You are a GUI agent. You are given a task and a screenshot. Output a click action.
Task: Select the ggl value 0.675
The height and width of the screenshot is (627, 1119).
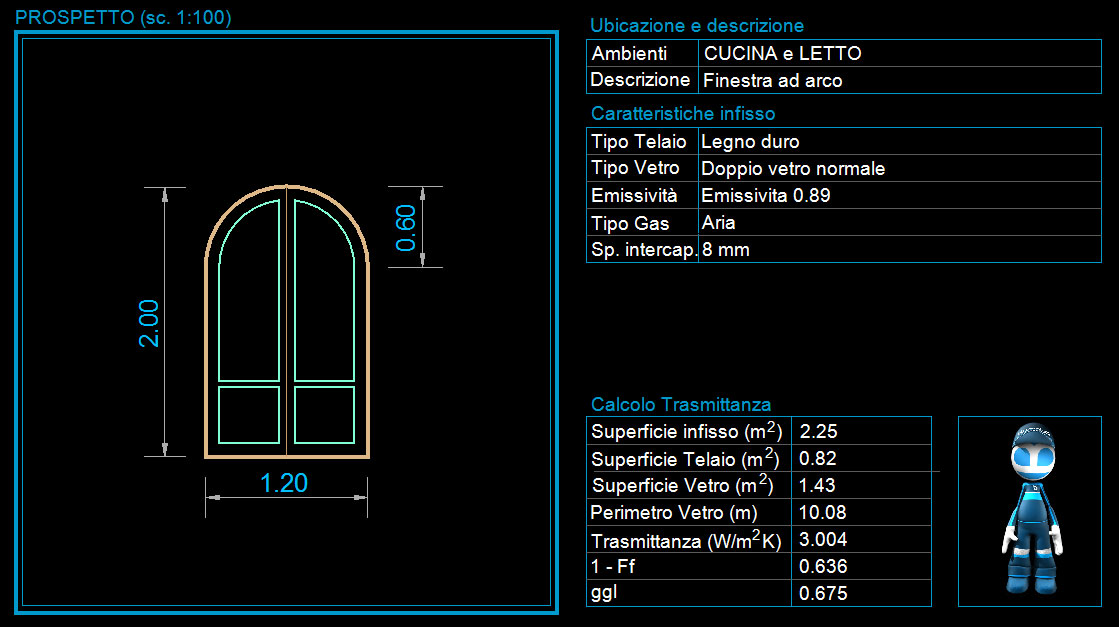tap(823, 593)
